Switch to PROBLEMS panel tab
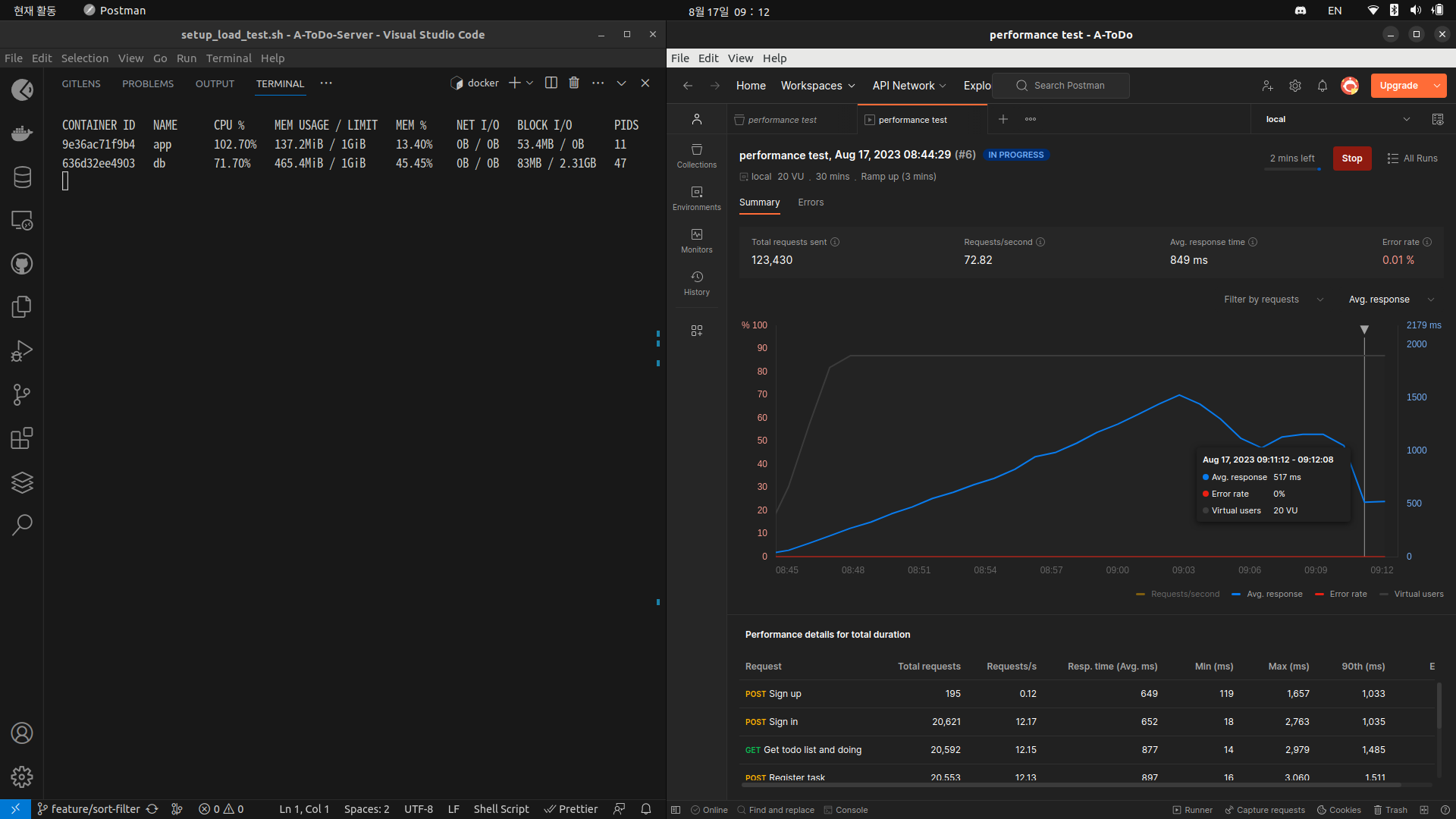This screenshot has height=819, width=1456. tap(148, 83)
